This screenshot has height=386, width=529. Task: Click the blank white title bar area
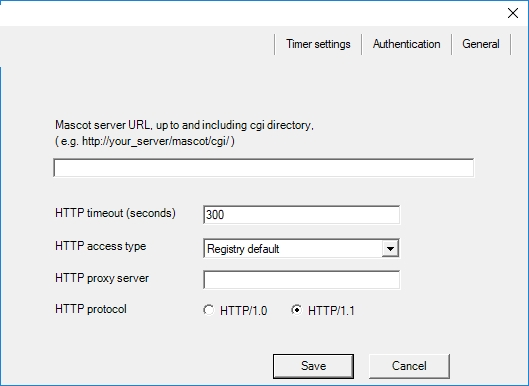click(x=250, y=13)
